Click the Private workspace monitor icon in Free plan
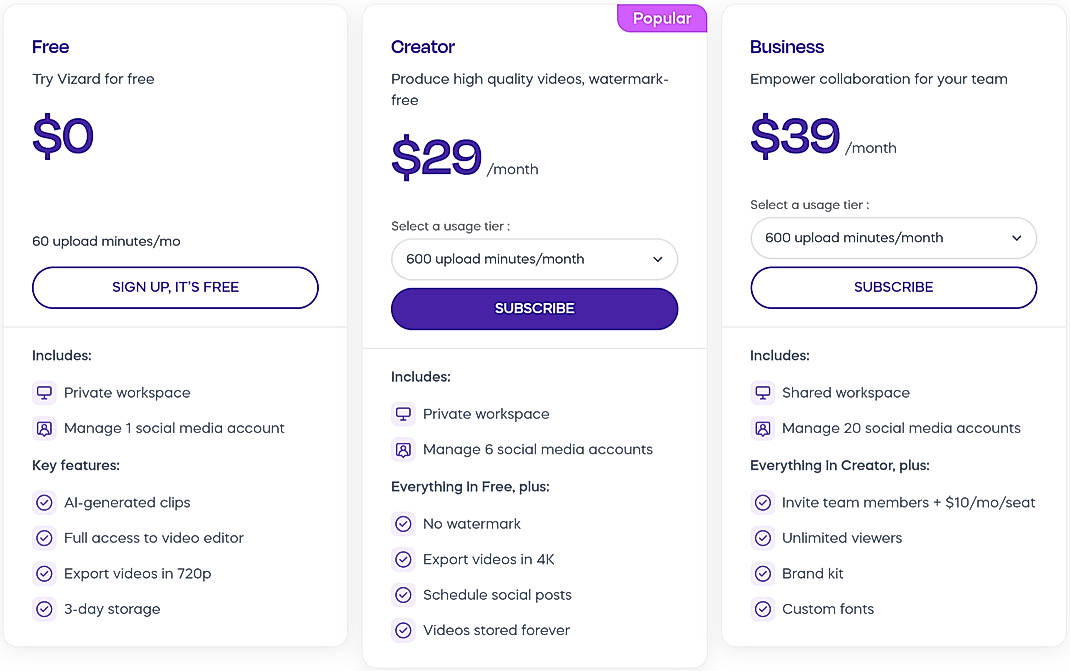Viewport: 1070px width, 671px height. click(x=44, y=392)
